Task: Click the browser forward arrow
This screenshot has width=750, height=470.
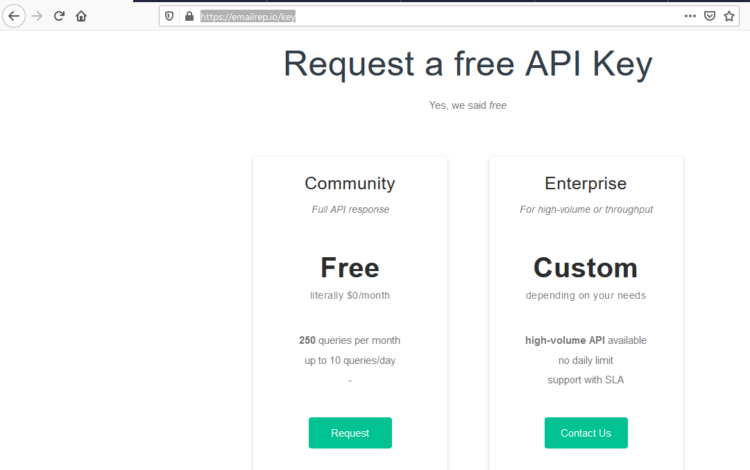Action: (37, 16)
